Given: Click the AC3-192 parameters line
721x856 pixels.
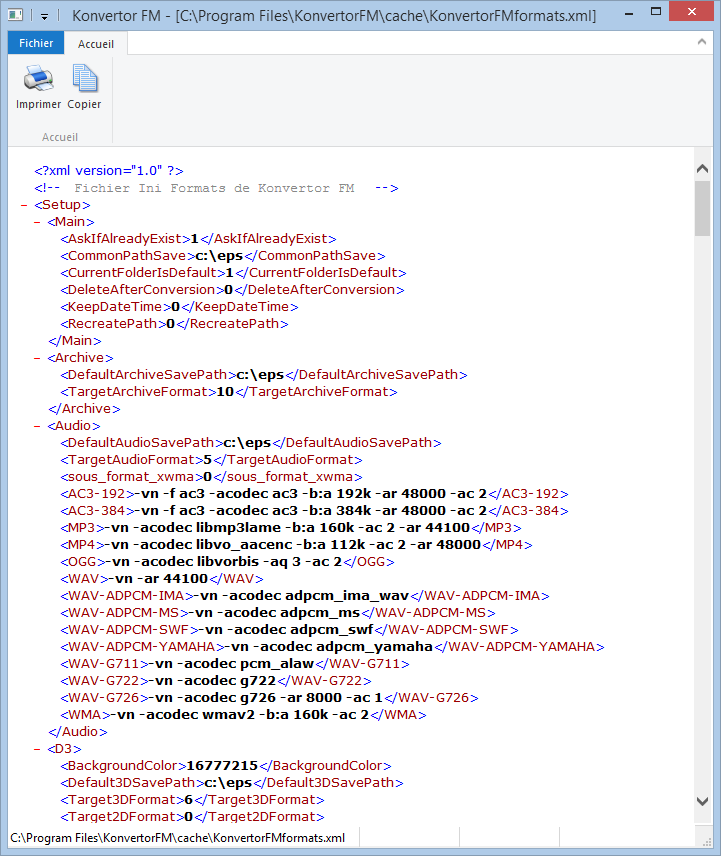Looking at the screenshot, I should click(x=314, y=494).
